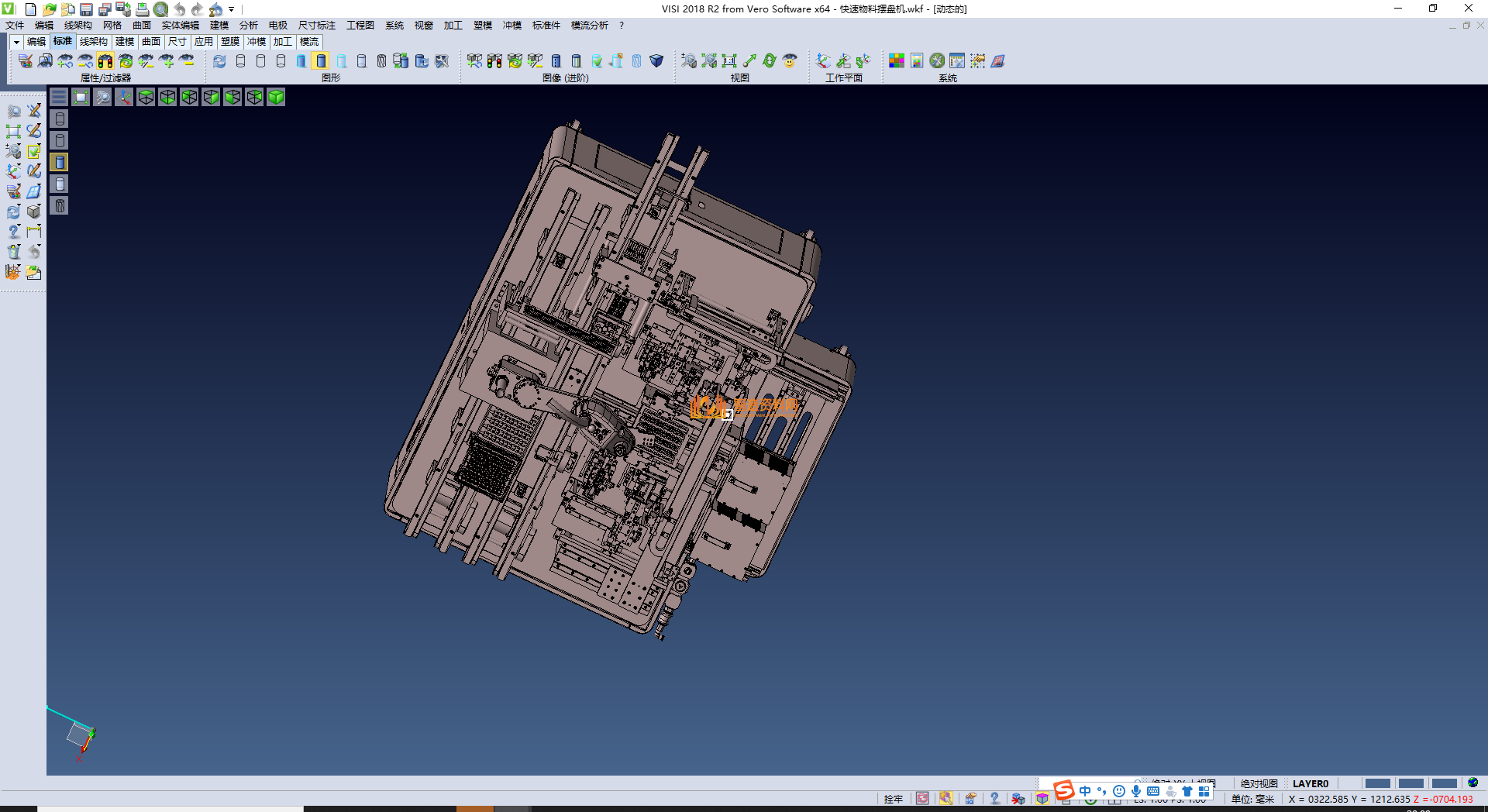1488x812 pixels.
Task: Open the 分析 menu
Action: point(248,26)
